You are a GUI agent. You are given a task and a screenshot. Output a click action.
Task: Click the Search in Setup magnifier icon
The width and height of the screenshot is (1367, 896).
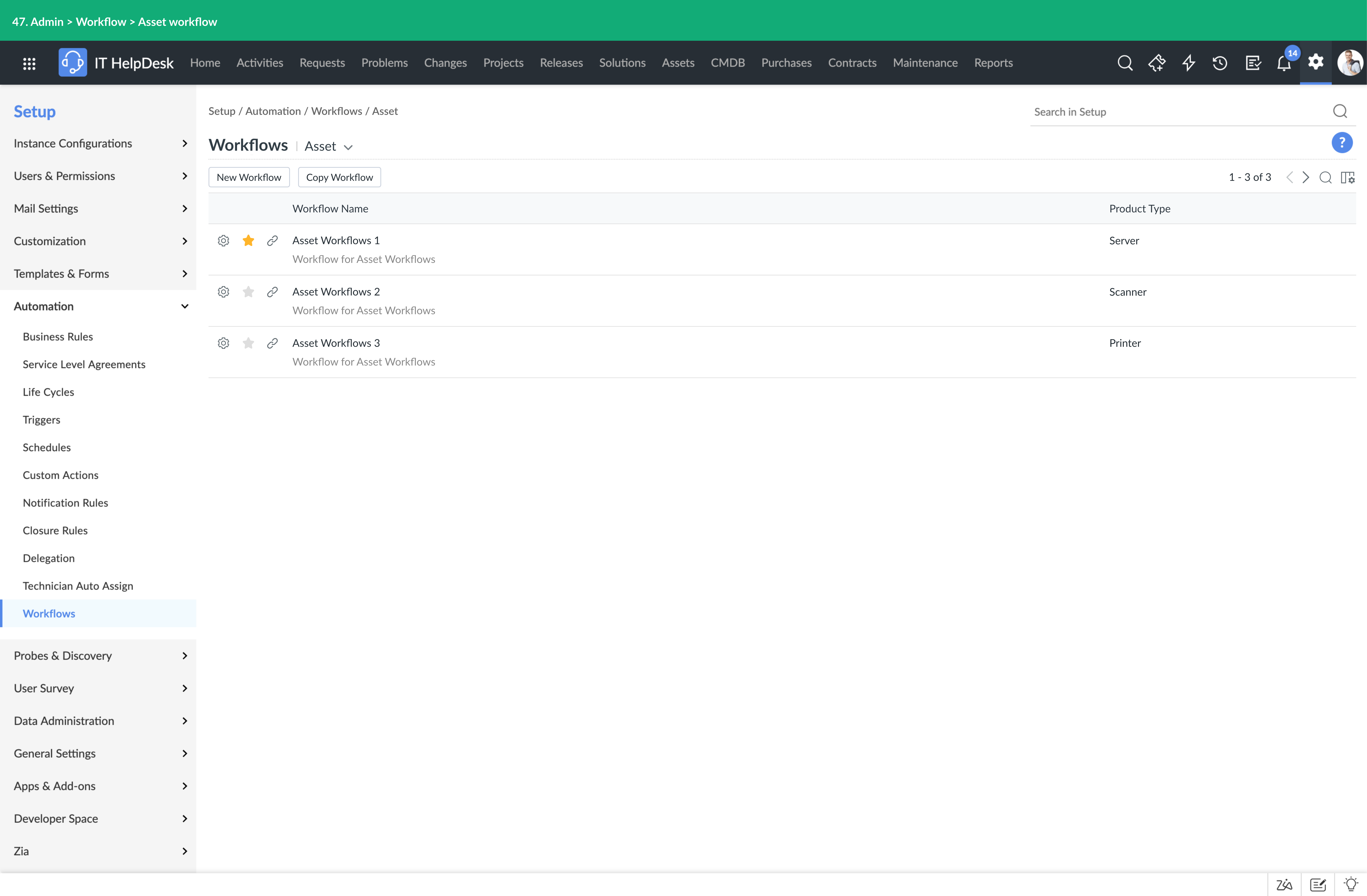1340,111
